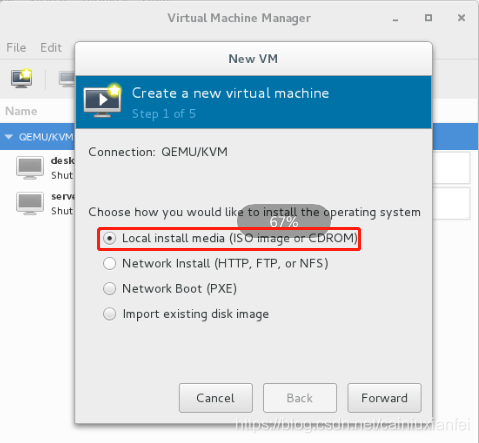
Task: Click the Step 1 of 5 text
Action: [164, 114]
